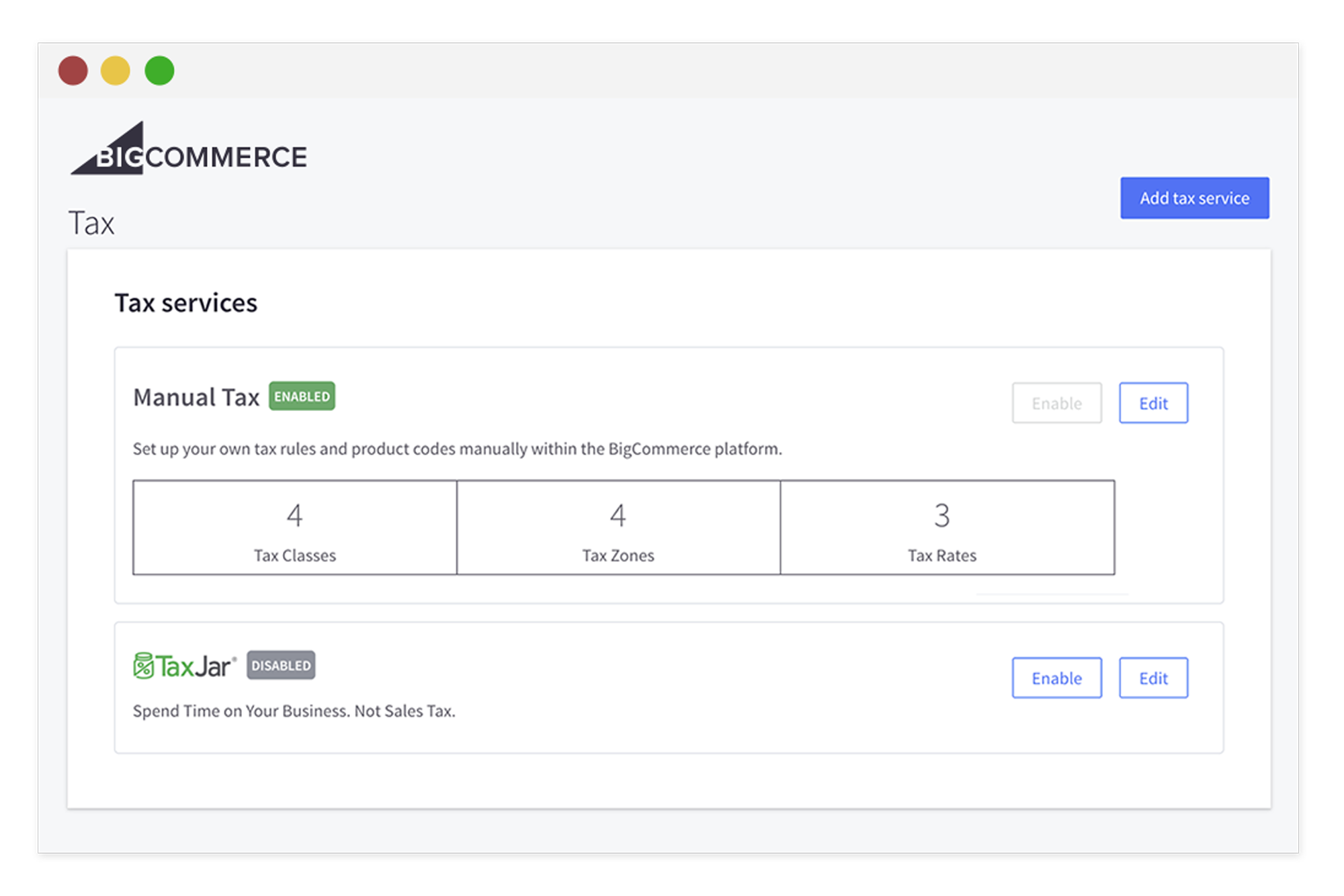The height and width of the screenshot is (896, 1344).
Task: Click the Add tax service button
Action: coord(1194,198)
